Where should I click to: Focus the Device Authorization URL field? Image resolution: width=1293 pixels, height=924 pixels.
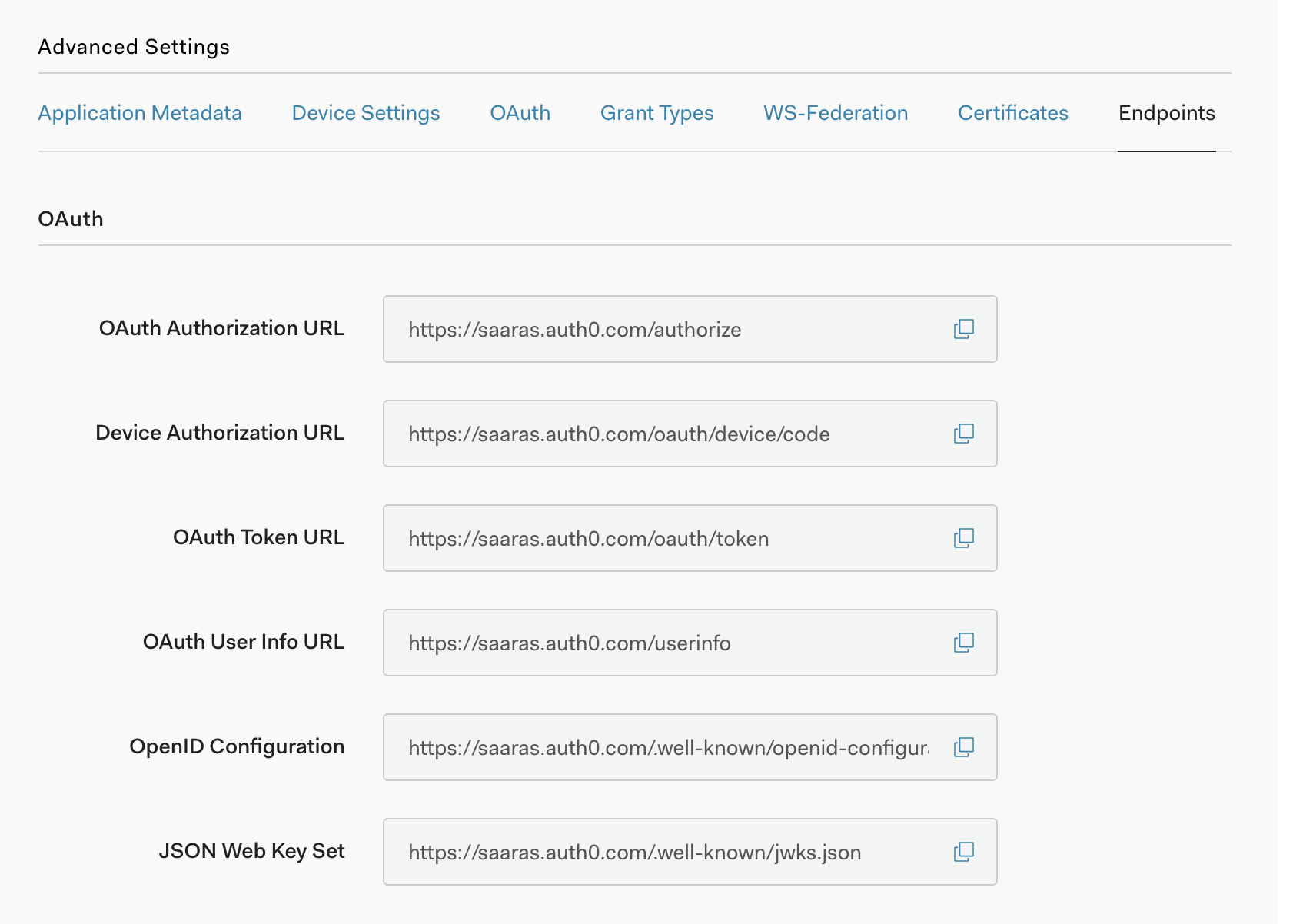pyautogui.click(x=661, y=434)
